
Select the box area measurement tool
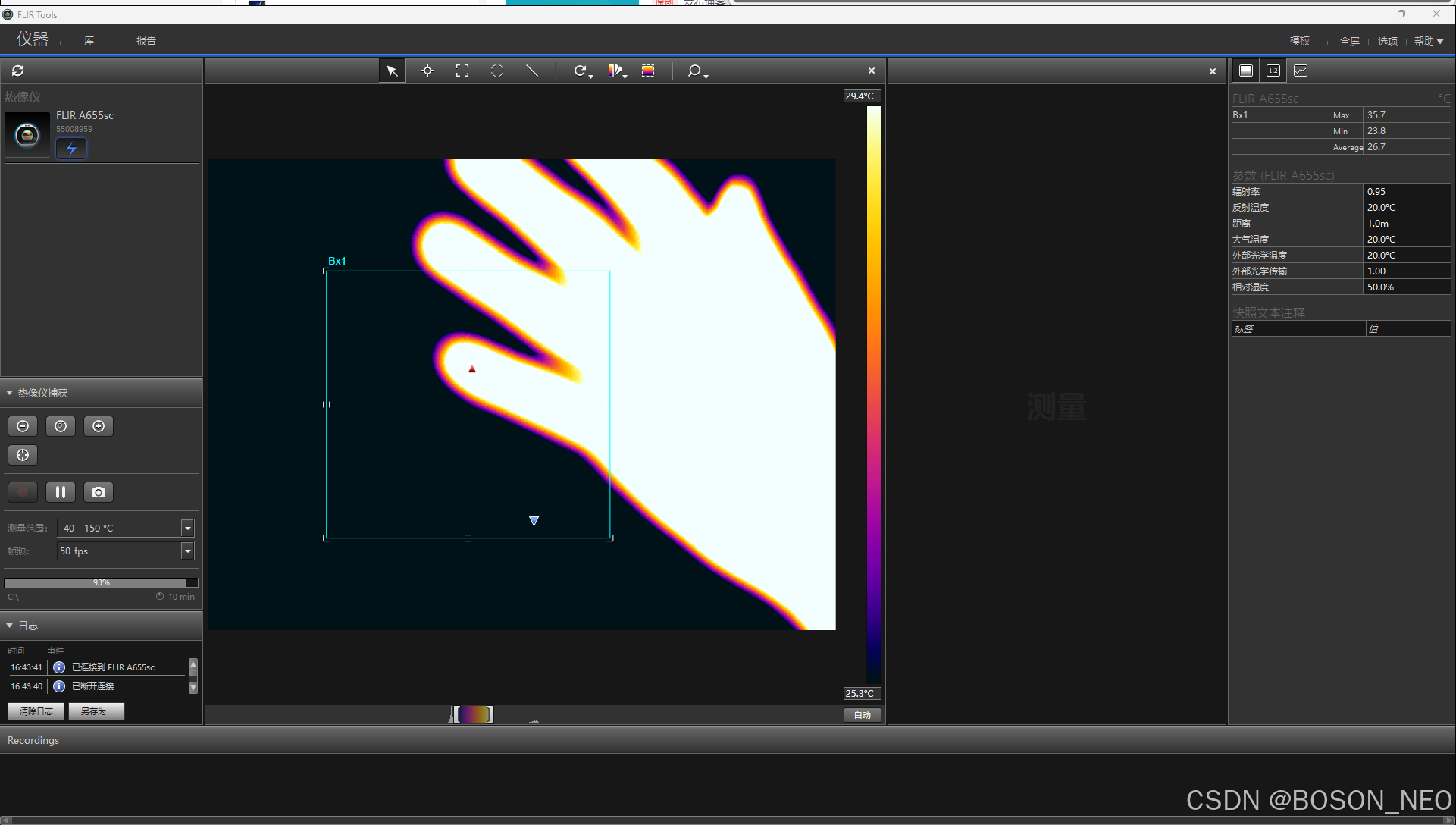point(462,71)
